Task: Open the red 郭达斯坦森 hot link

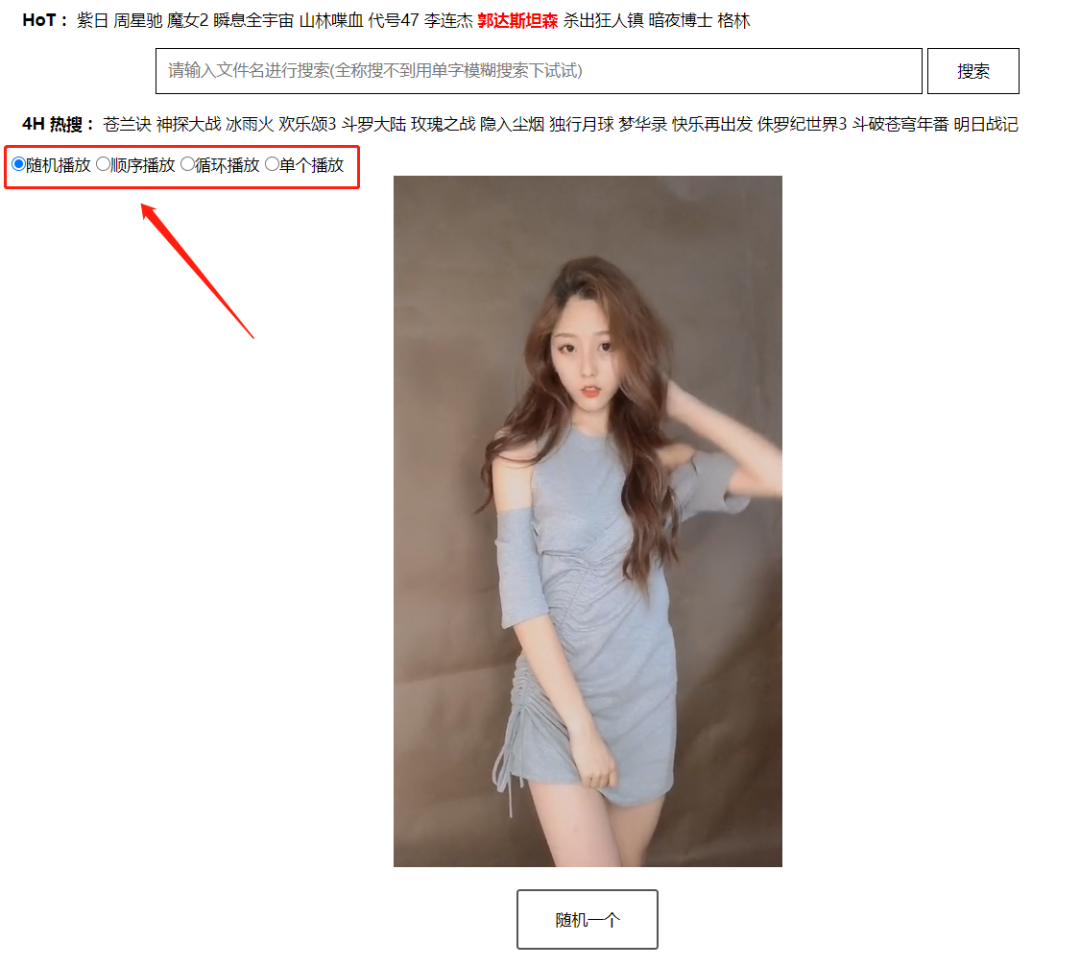Action: [518, 21]
